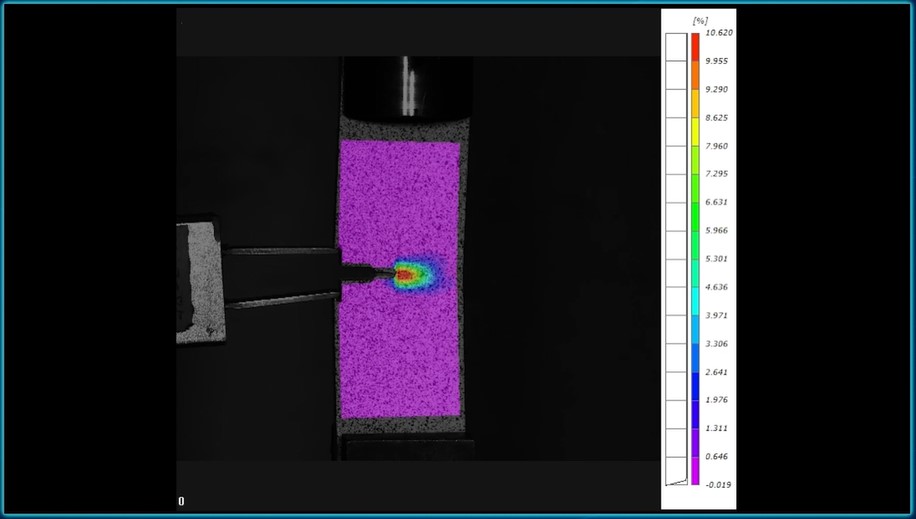The image size is (916, 519).
Task: Click the 0.646 legend value
Action: coord(718,456)
